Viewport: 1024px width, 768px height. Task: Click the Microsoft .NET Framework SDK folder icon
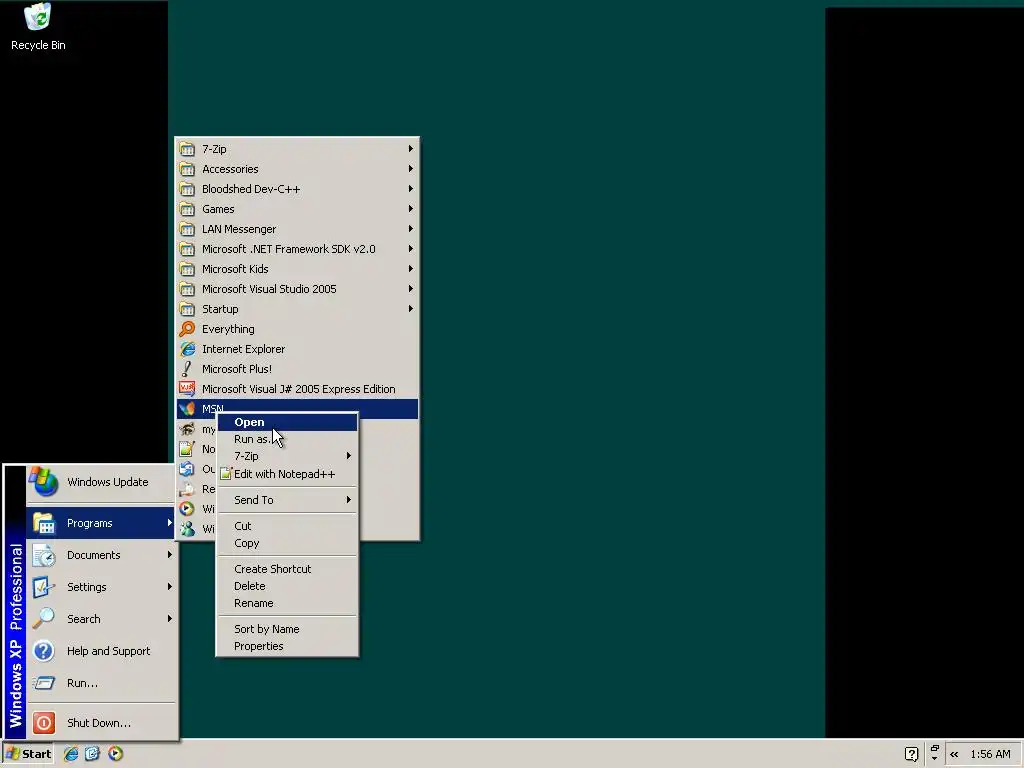click(x=187, y=249)
